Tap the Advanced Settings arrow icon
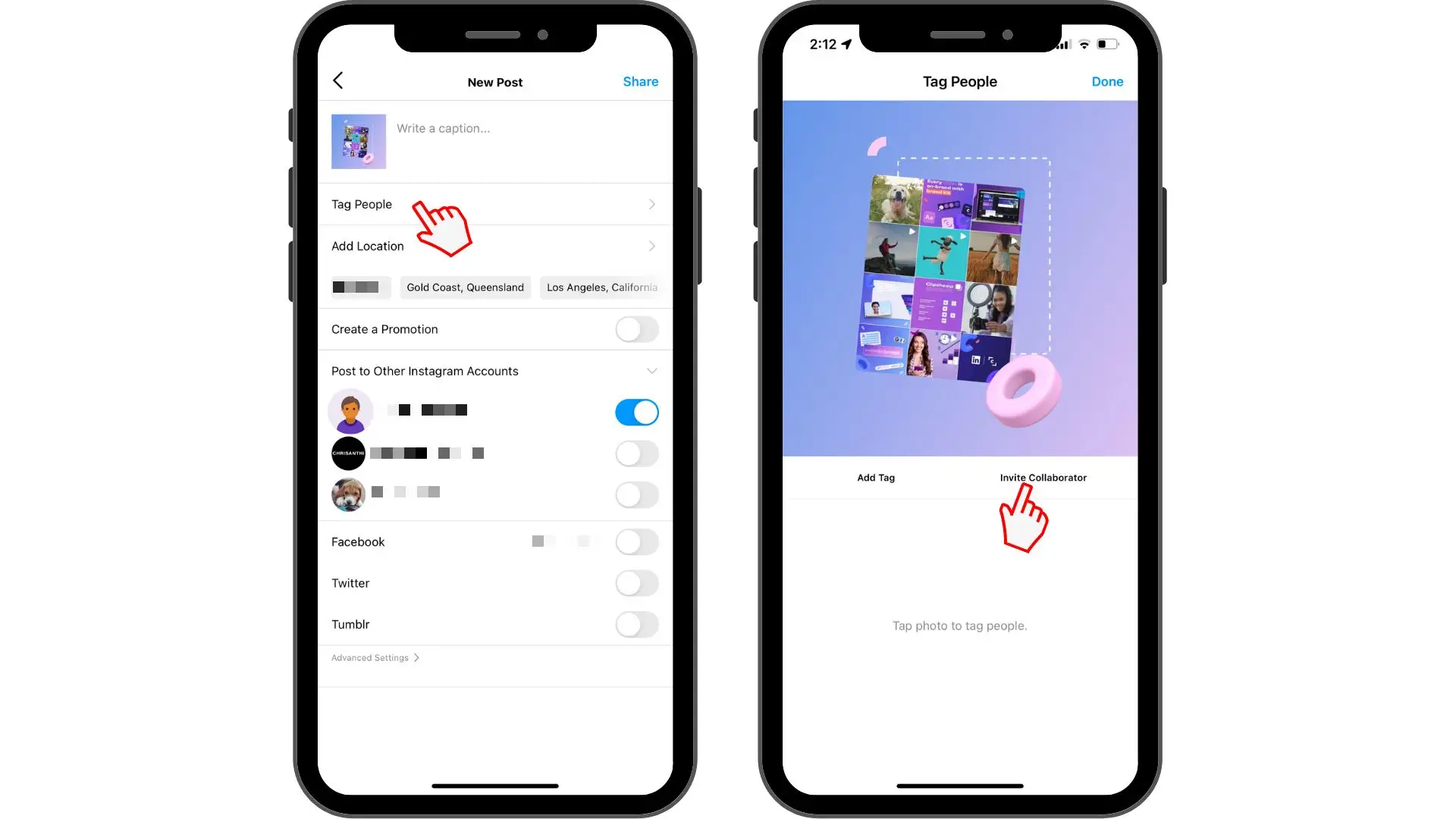1456x819 pixels. [x=417, y=657]
